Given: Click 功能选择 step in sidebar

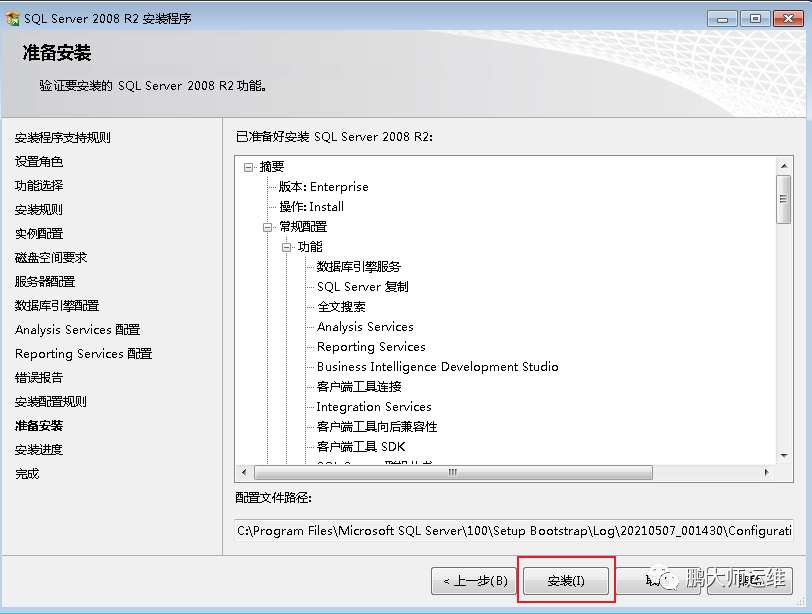Looking at the screenshot, I should pos(39,186).
